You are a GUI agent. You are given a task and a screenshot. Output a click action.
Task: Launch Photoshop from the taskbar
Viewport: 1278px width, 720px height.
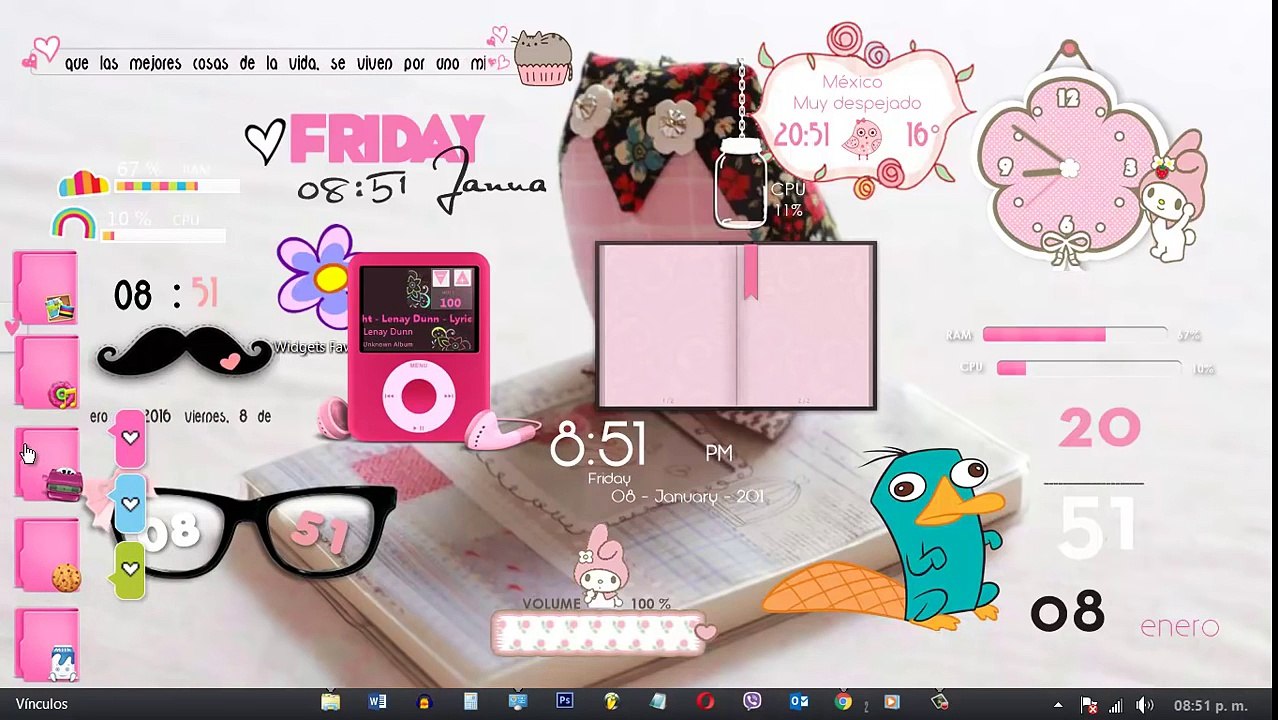click(x=565, y=703)
